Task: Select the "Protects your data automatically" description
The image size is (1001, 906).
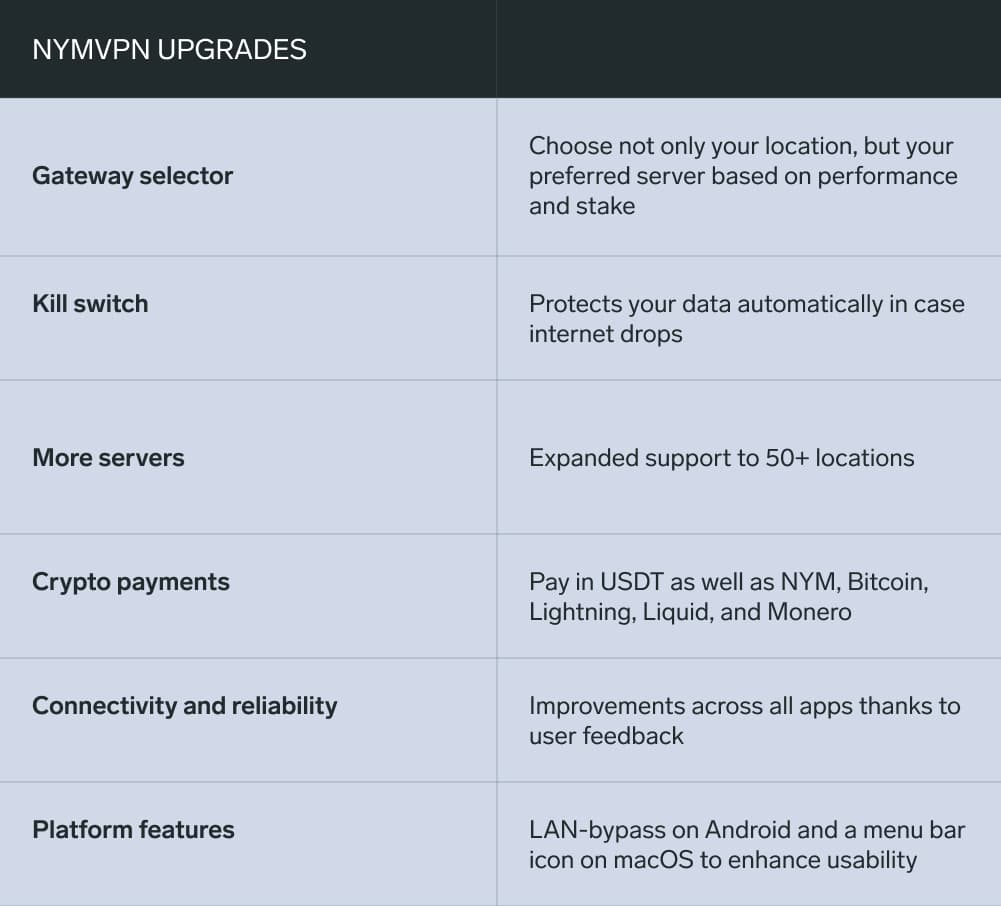Action: (x=746, y=318)
